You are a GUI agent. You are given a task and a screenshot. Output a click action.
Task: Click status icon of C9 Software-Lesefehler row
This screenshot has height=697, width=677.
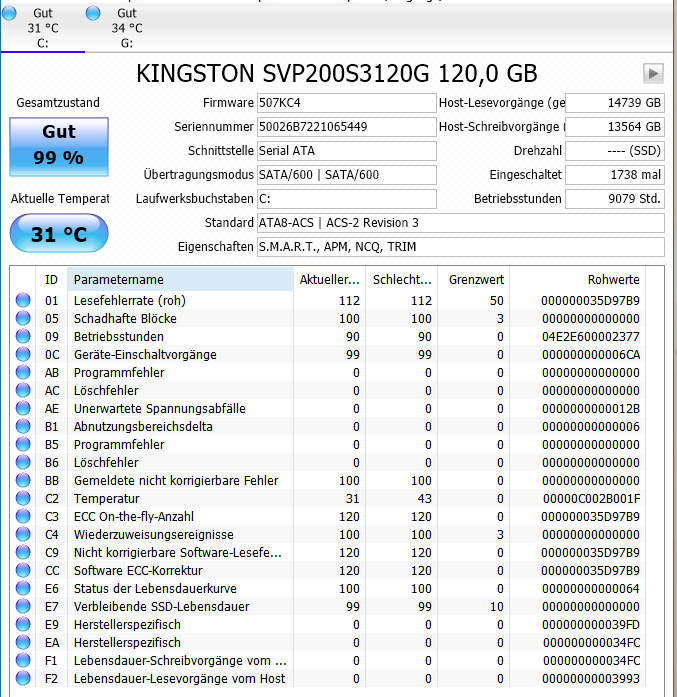23,553
